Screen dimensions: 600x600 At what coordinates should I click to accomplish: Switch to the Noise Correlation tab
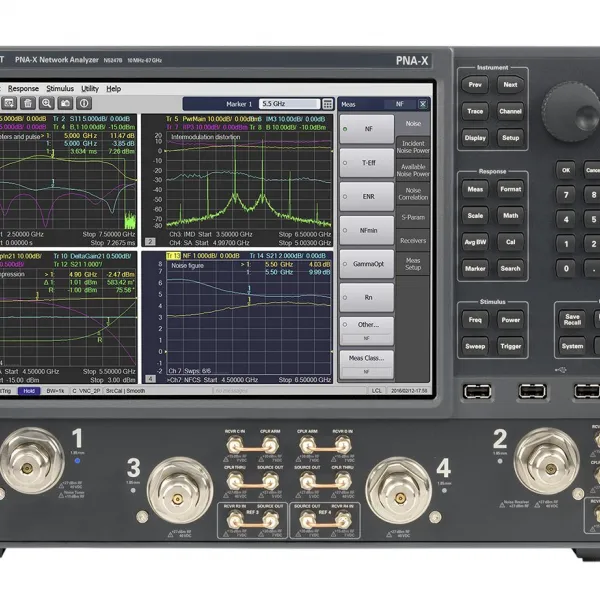pyautogui.click(x=413, y=194)
